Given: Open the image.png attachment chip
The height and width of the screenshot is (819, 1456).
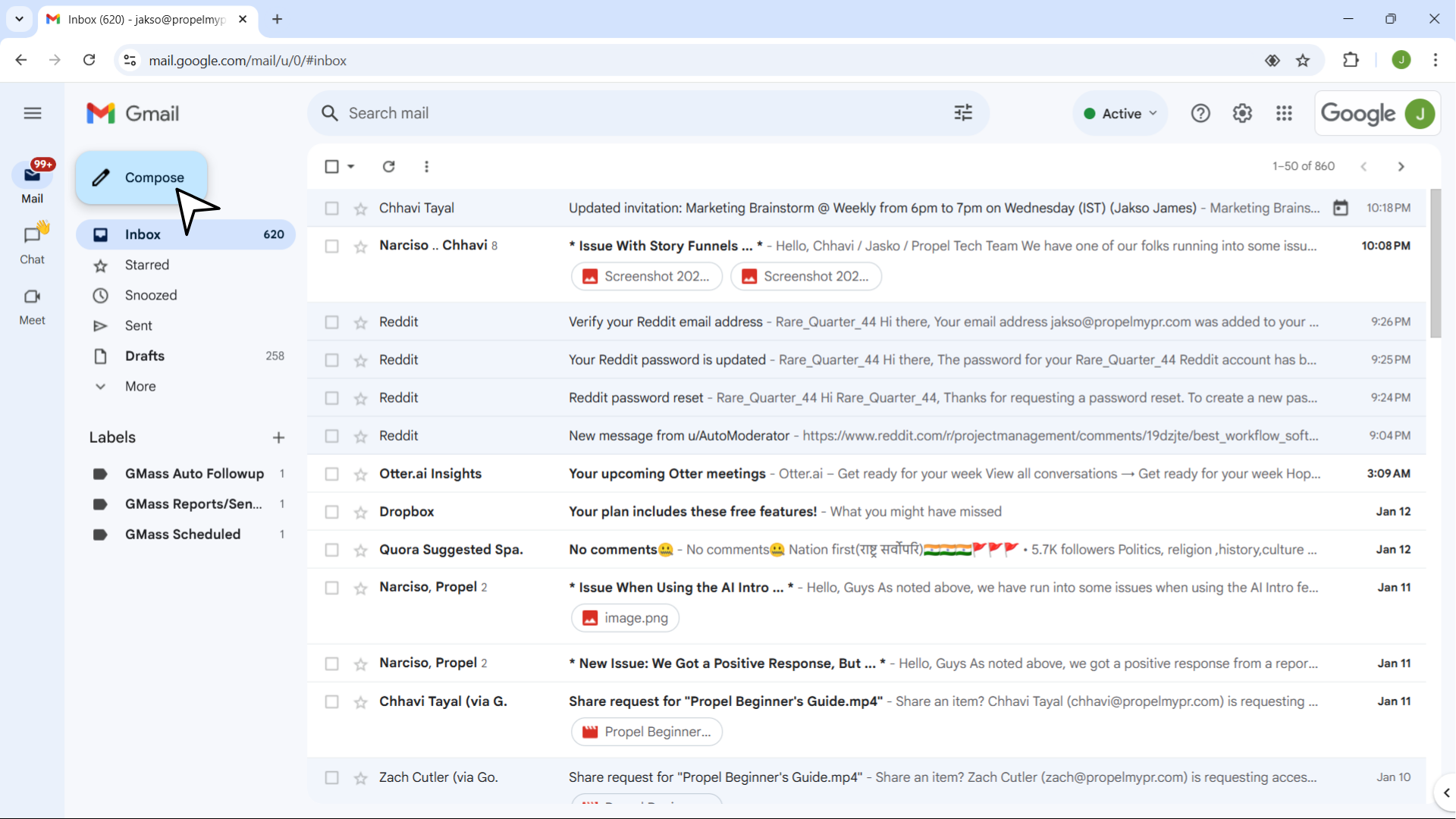Looking at the screenshot, I should 625,618.
